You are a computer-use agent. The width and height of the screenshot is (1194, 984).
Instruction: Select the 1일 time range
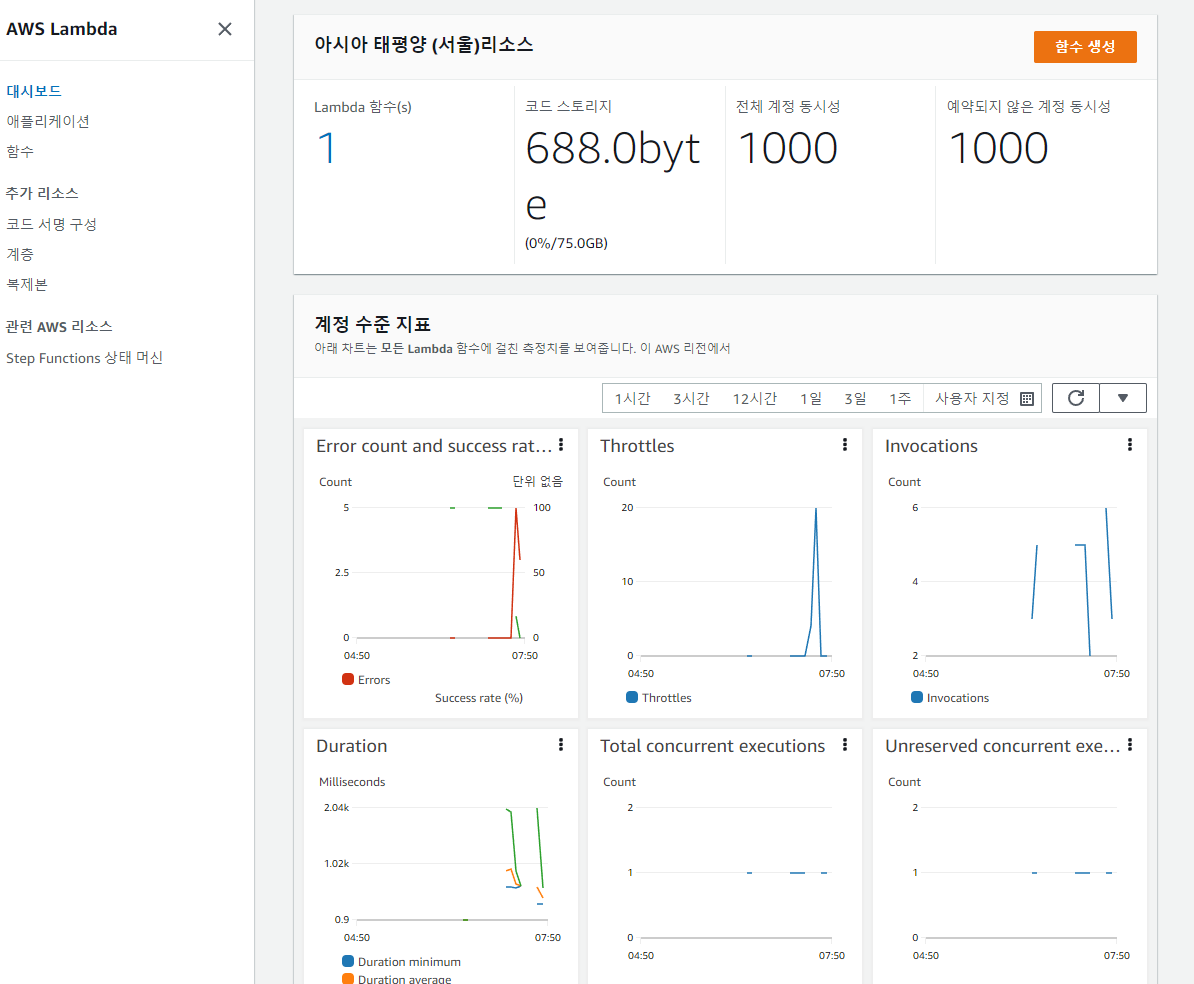[810, 398]
